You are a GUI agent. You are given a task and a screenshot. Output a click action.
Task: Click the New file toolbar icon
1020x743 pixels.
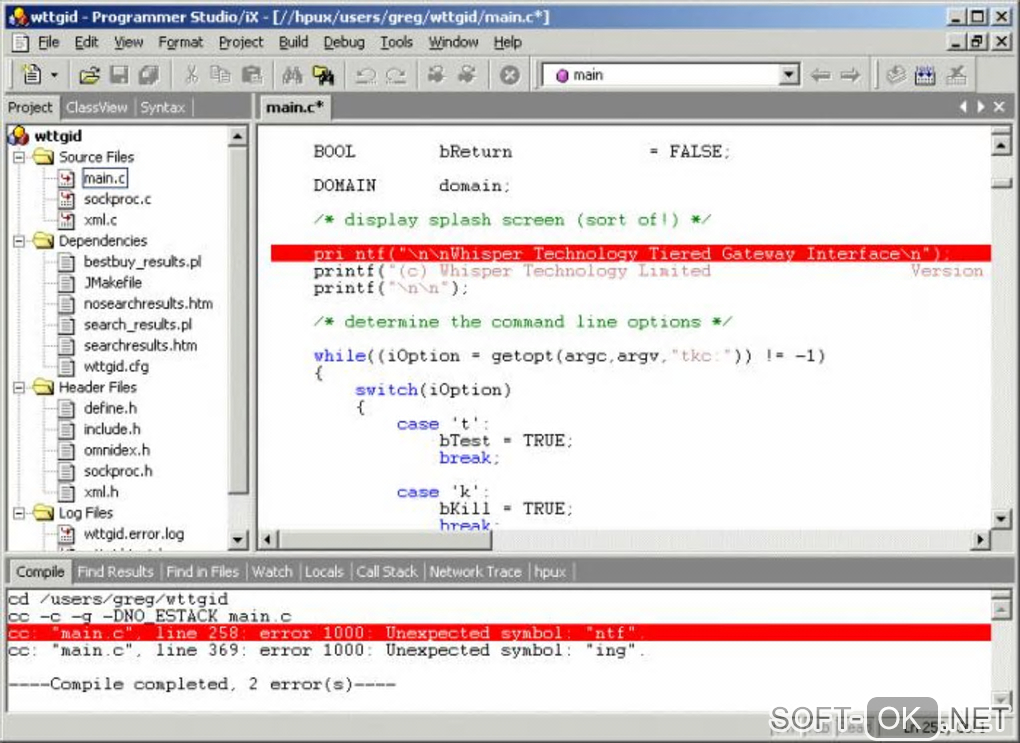[x=31, y=75]
